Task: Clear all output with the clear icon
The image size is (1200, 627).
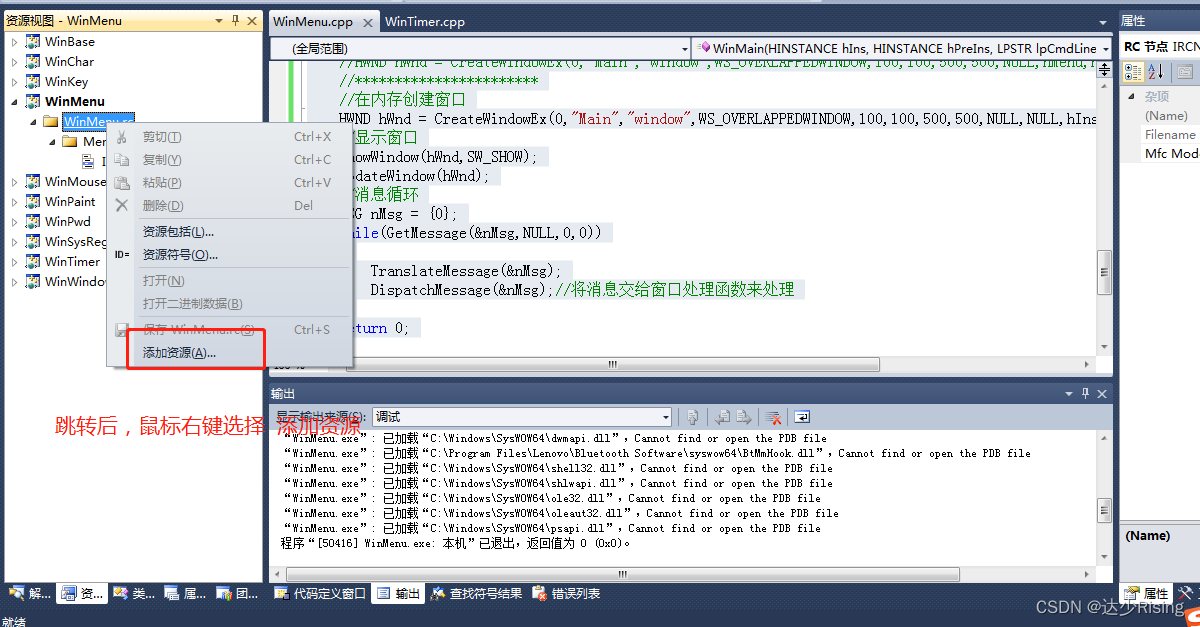Action: (773, 417)
